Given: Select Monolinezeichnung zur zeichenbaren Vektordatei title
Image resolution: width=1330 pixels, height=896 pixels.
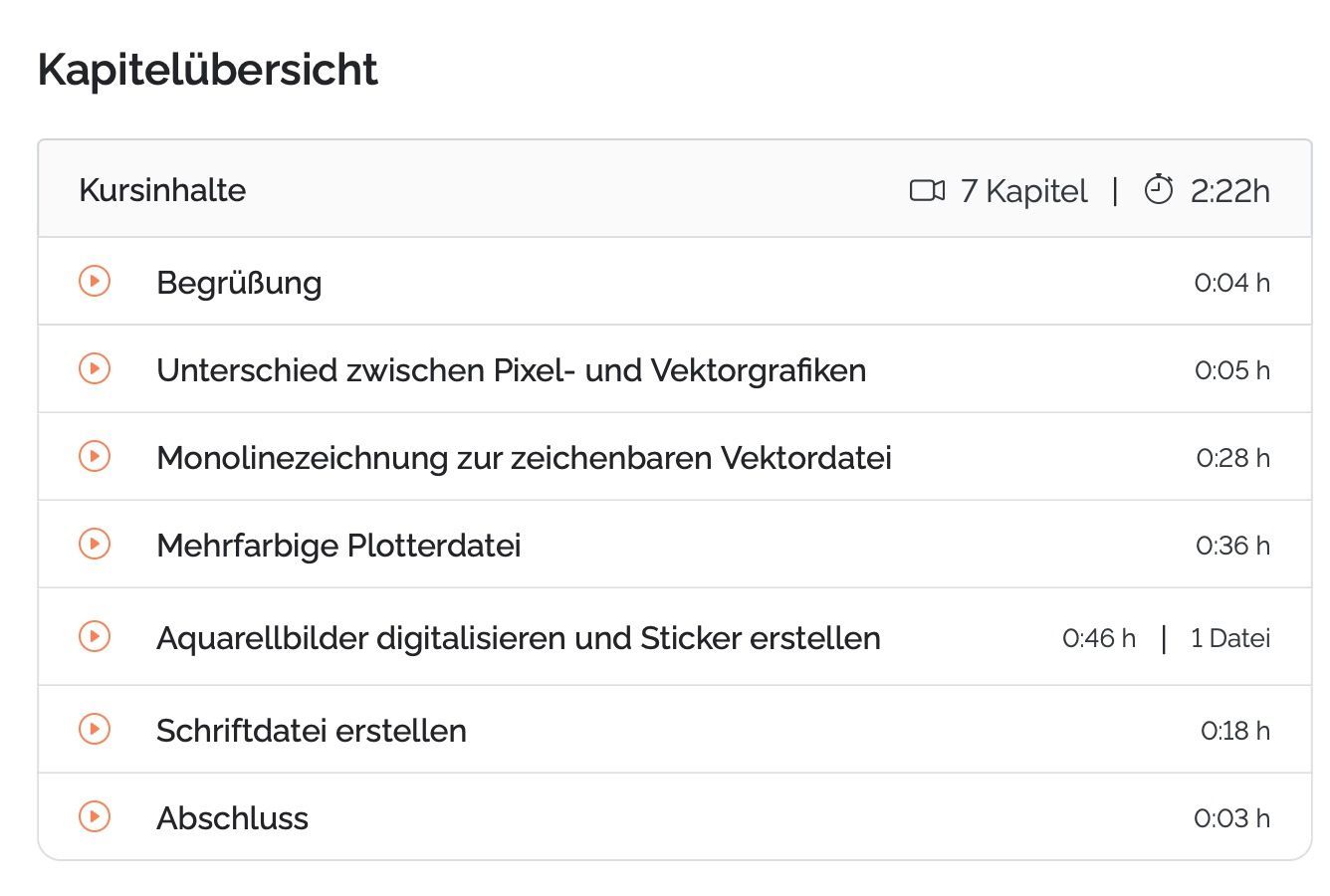Looking at the screenshot, I should pyautogui.click(x=524, y=458).
